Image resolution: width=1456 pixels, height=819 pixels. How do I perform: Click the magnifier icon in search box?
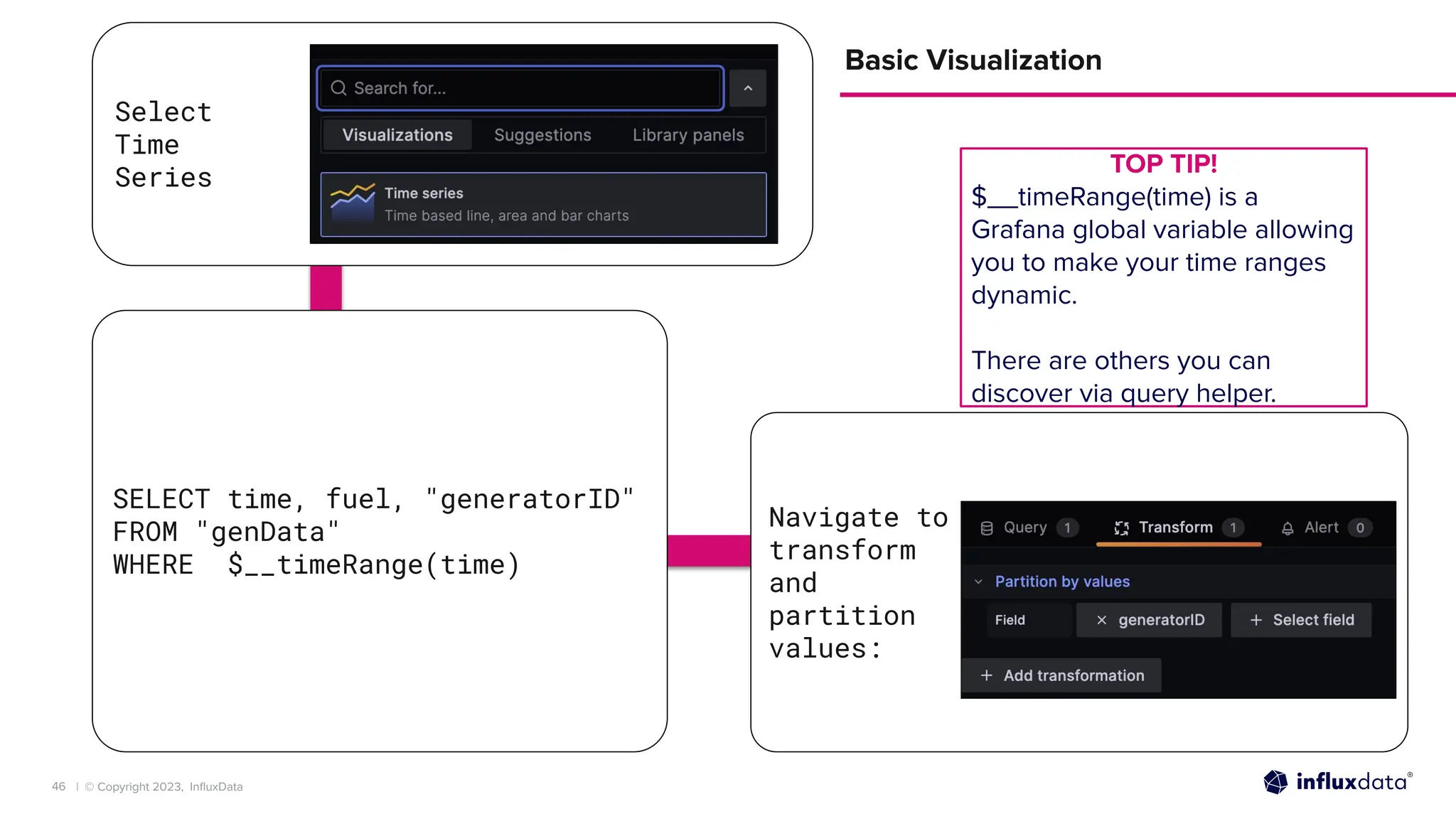[x=338, y=88]
